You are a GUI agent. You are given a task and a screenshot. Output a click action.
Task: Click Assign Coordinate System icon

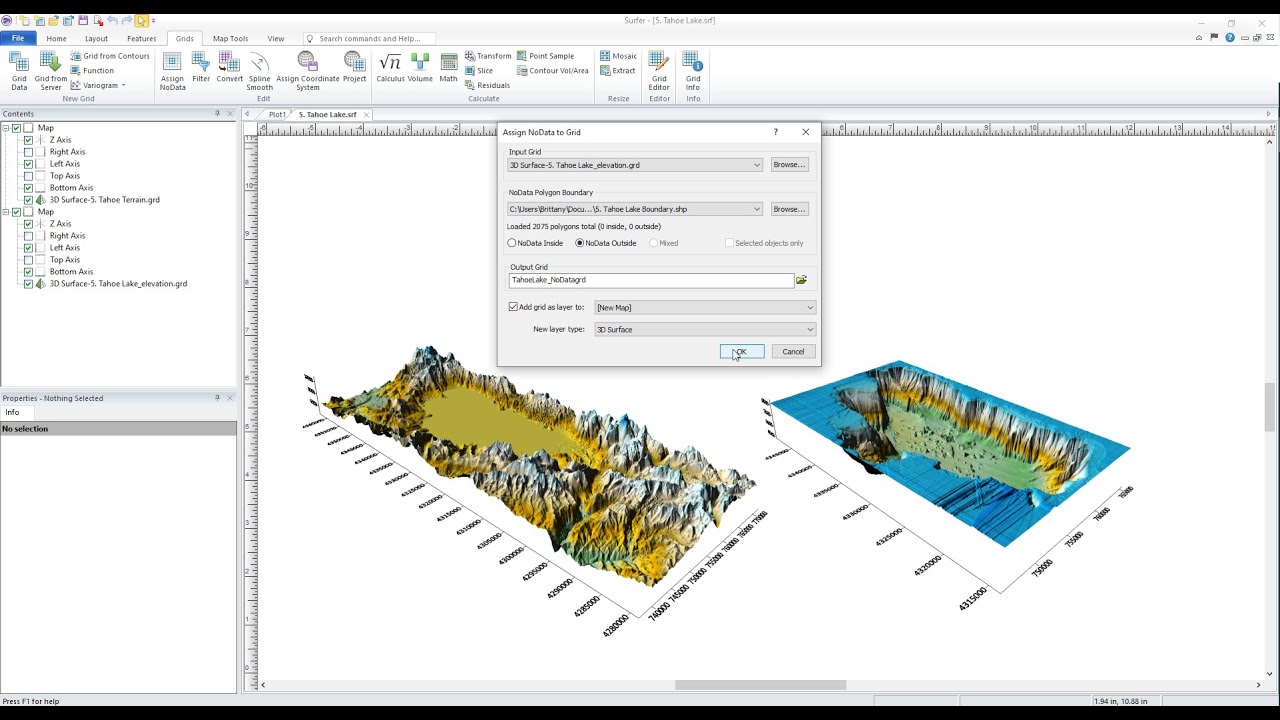pos(308,72)
